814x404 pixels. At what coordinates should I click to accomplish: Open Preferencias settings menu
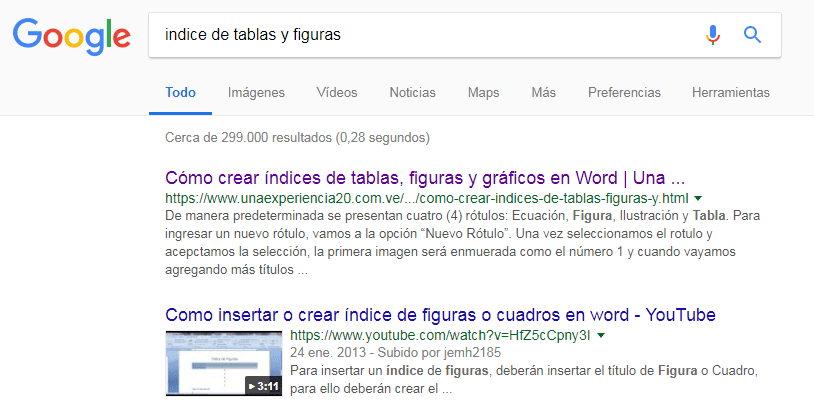[624, 93]
